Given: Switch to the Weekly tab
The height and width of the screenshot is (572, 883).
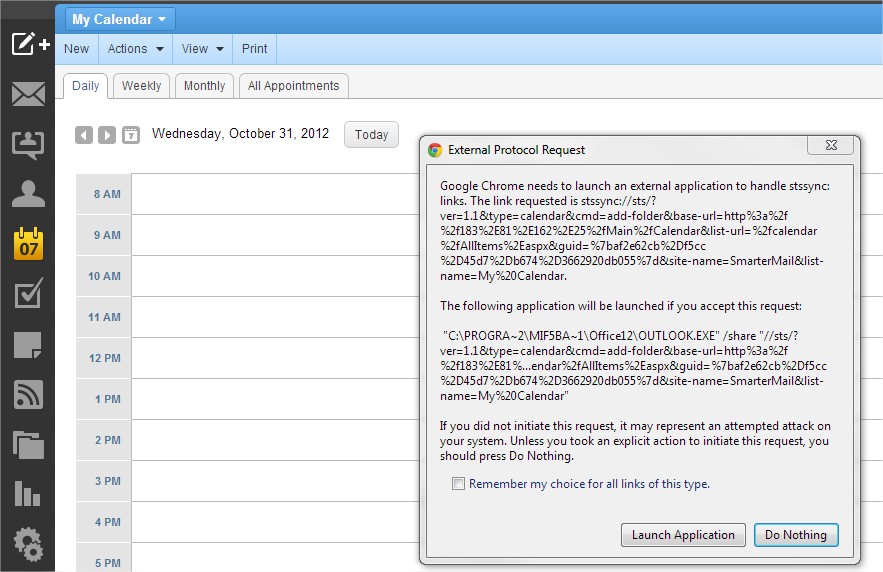Looking at the screenshot, I should click(141, 86).
